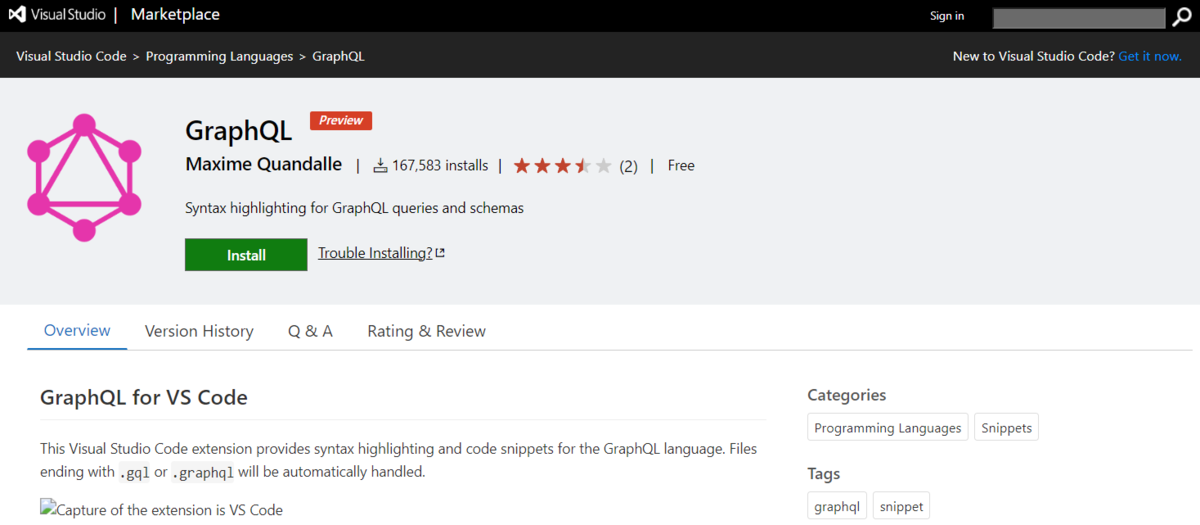1200x525 pixels.
Task: Select Programming Languages category tag
Action: (x=888, y=428)
